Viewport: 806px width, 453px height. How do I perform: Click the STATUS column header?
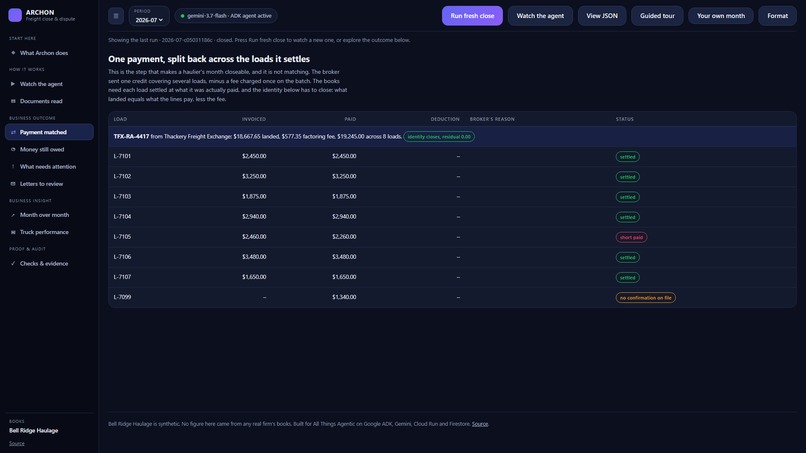pos(625,119)
